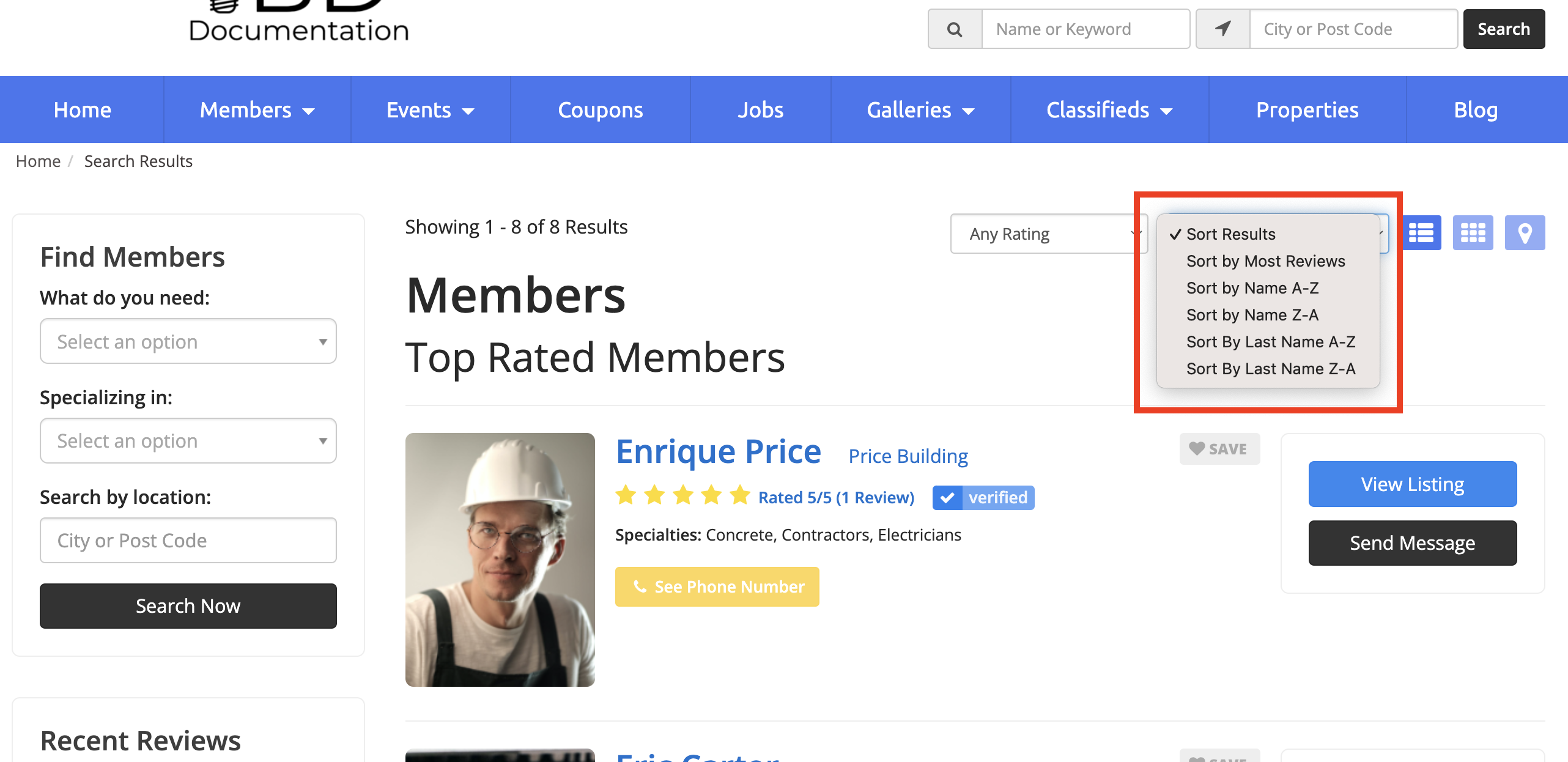The height and width of the screenshot is (762, 1568).
Task: Open the Classifieds navigation menu
Action: tap(1109, 110)
